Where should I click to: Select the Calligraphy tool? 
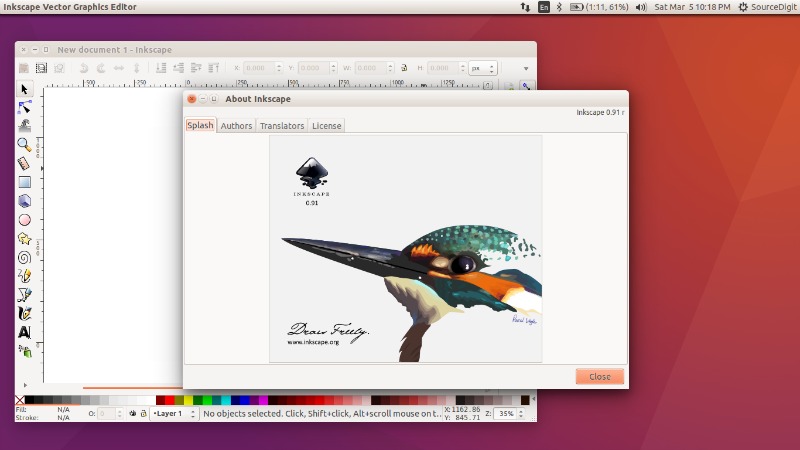point(24,313)
